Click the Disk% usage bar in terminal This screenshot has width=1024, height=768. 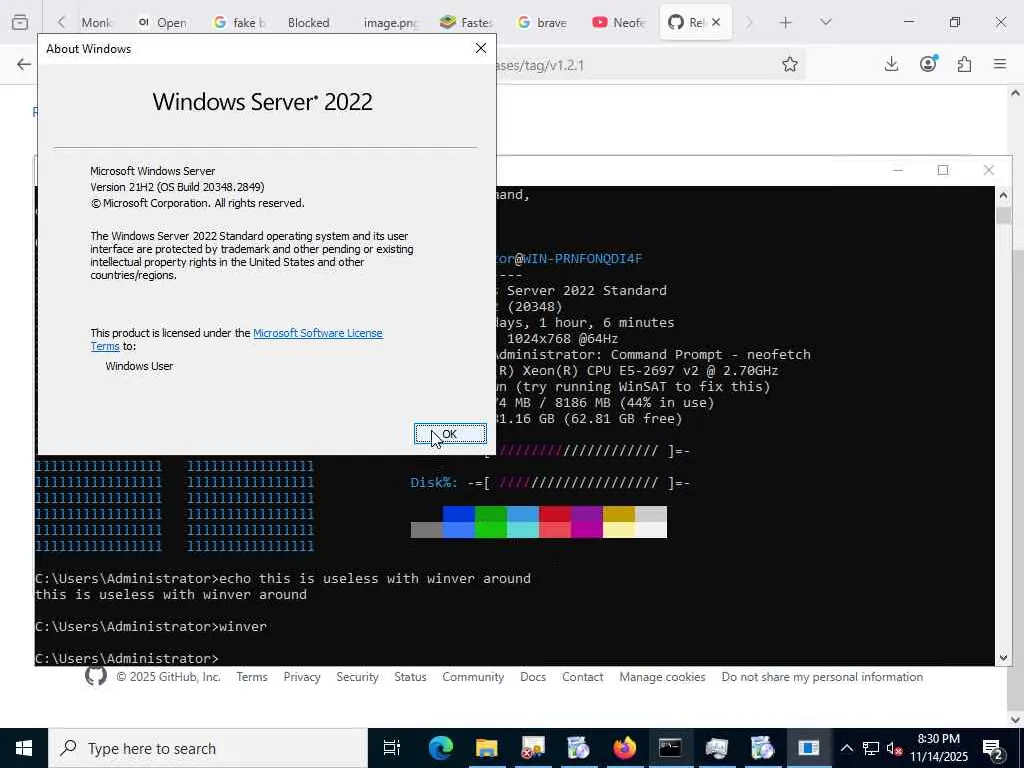(579, 483)
